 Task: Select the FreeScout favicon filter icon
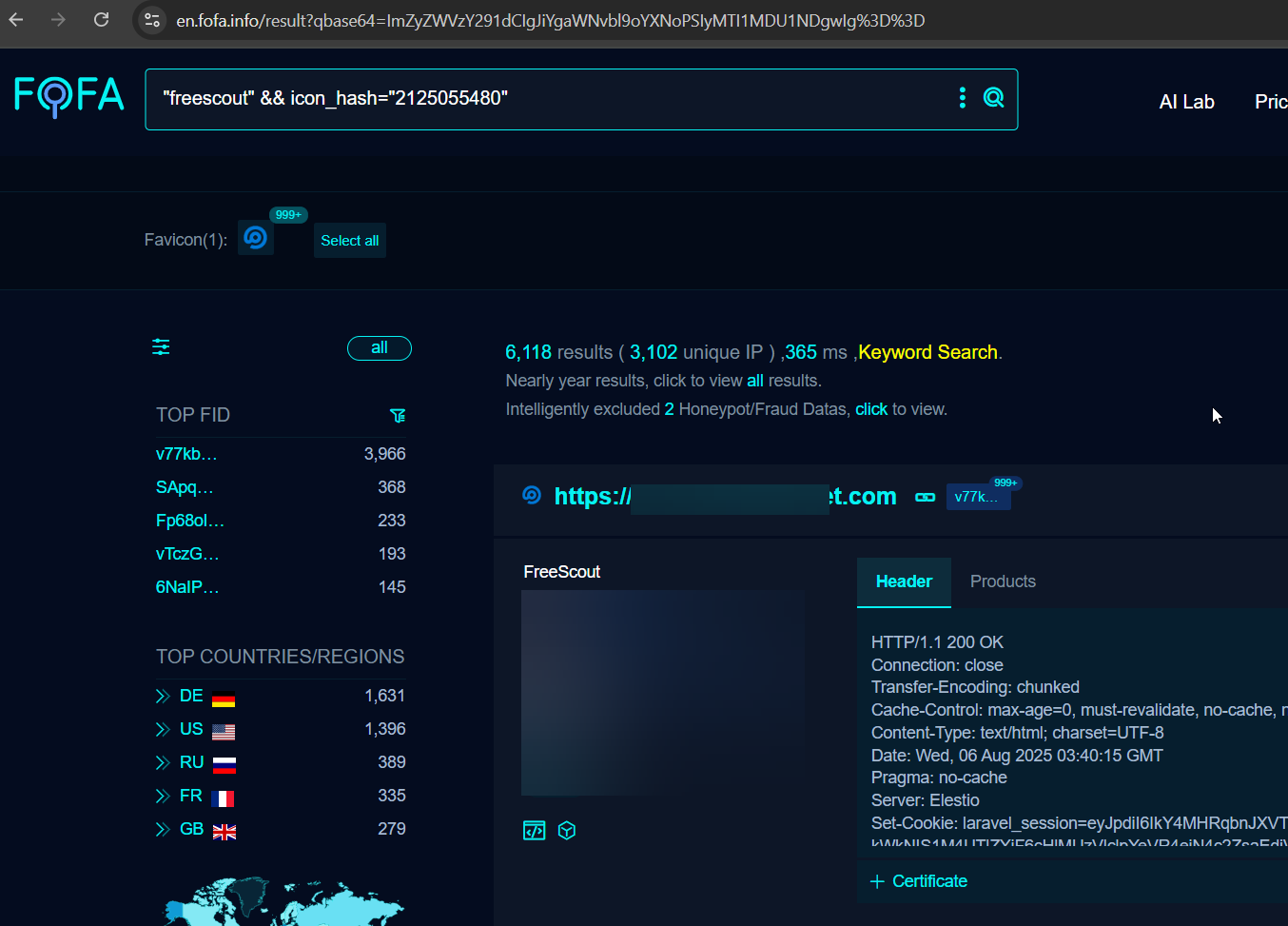click(255, 237)
